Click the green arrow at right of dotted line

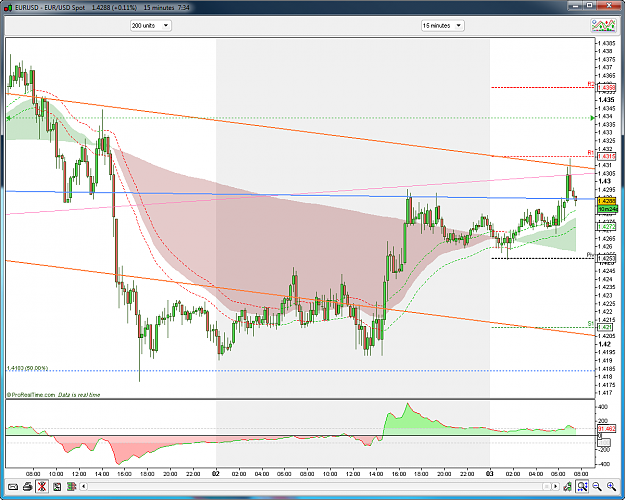[592, 118]
